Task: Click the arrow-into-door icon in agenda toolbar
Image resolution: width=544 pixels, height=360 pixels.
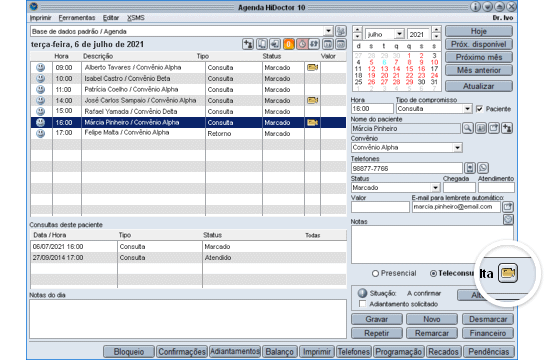Action: click(275, 44)
